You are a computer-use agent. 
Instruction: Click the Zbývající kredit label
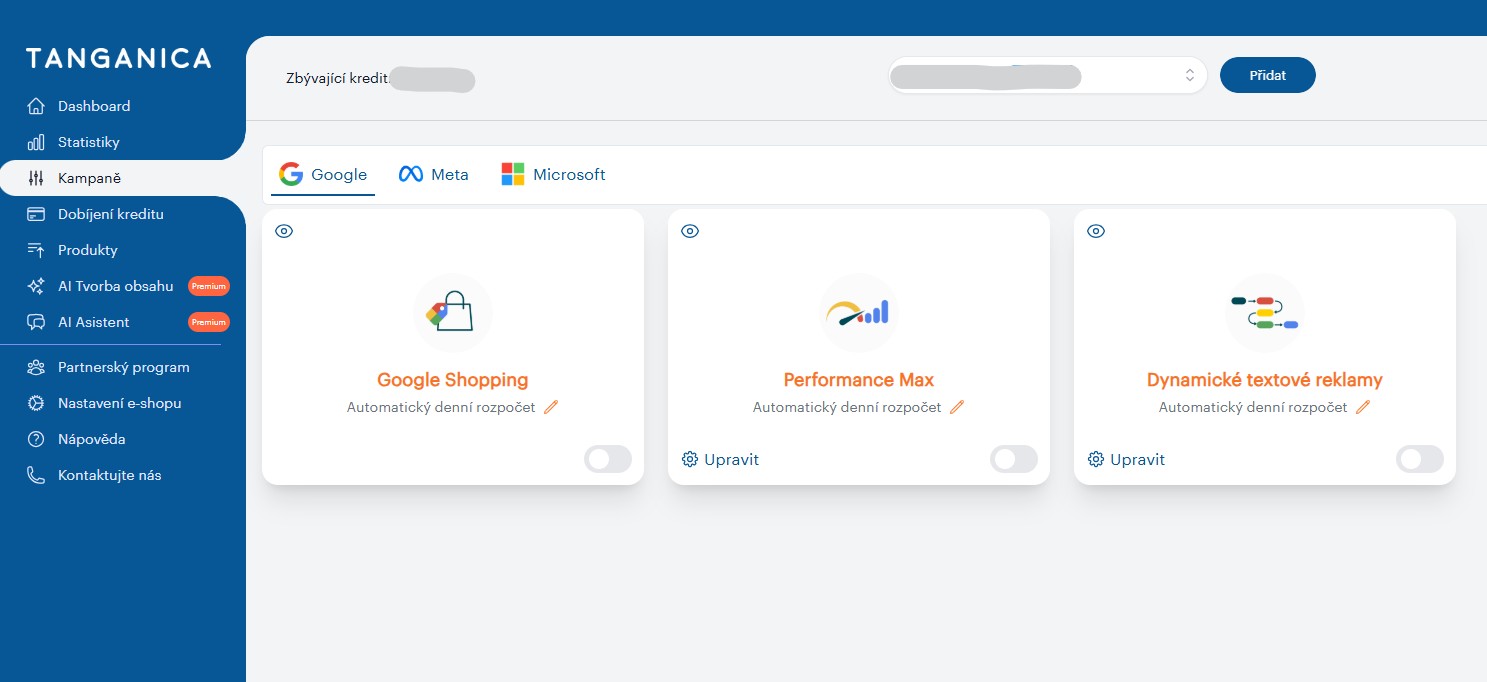(336, 77)
